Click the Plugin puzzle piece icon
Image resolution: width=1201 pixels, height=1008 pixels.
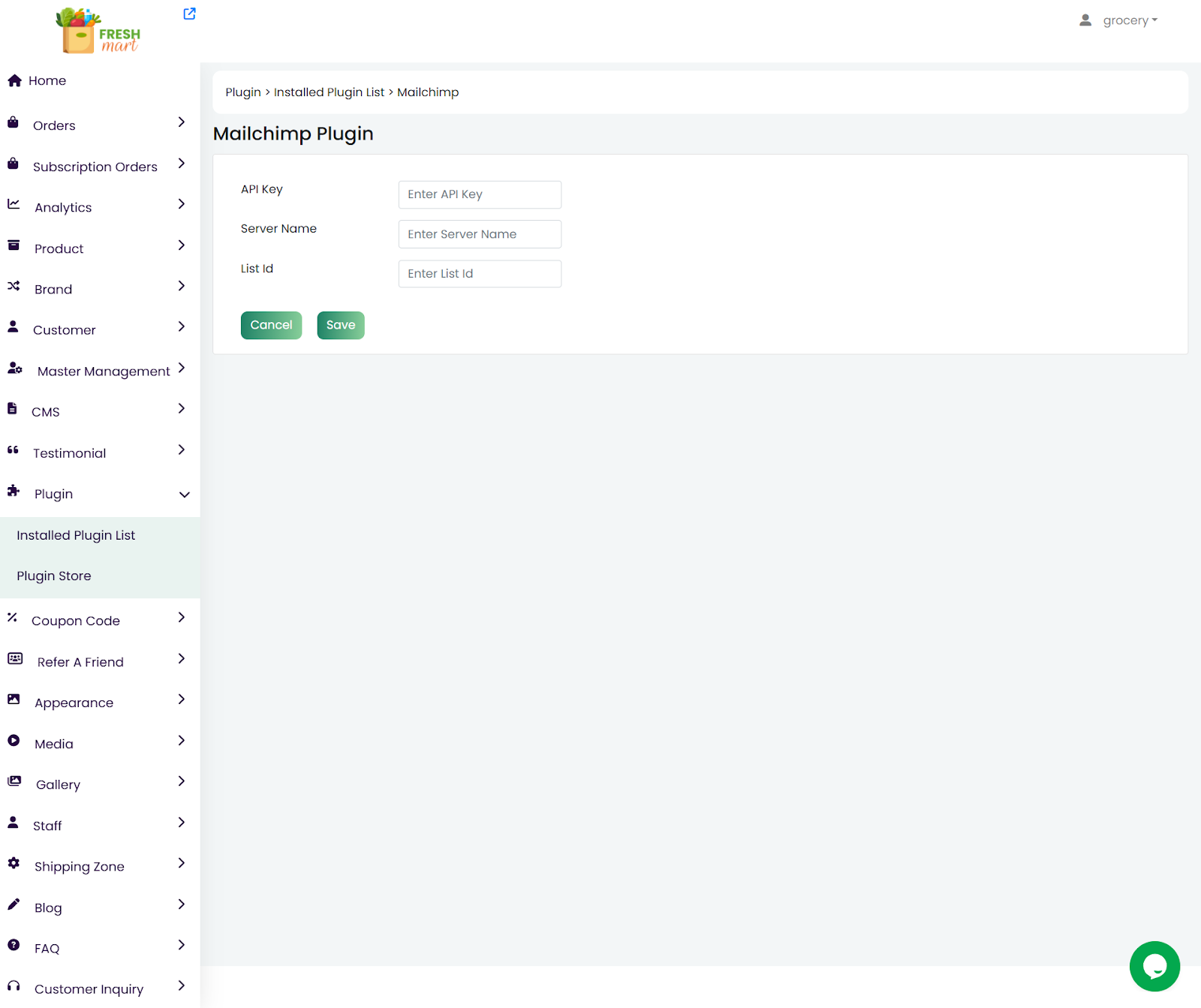(x=14, y=491)
